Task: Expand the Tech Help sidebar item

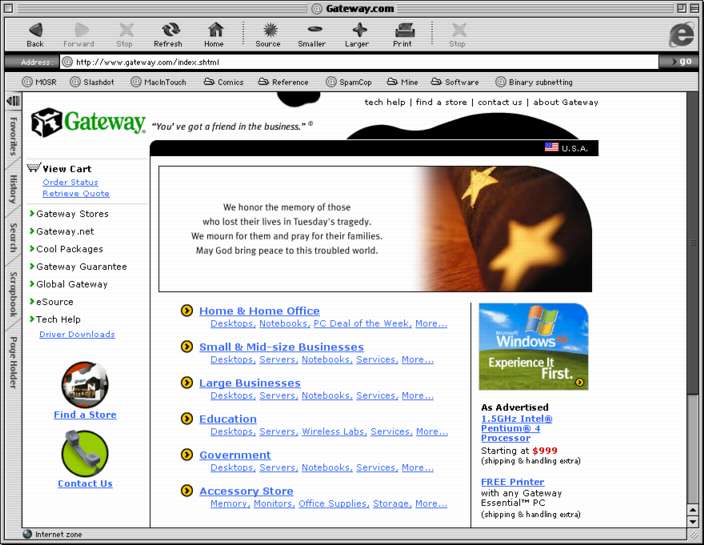Action: [32, 319]
